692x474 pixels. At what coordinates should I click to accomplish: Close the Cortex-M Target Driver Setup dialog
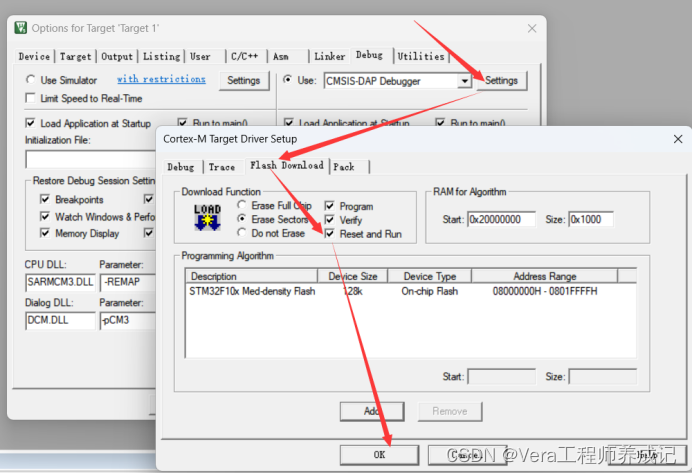click(678, 139)
